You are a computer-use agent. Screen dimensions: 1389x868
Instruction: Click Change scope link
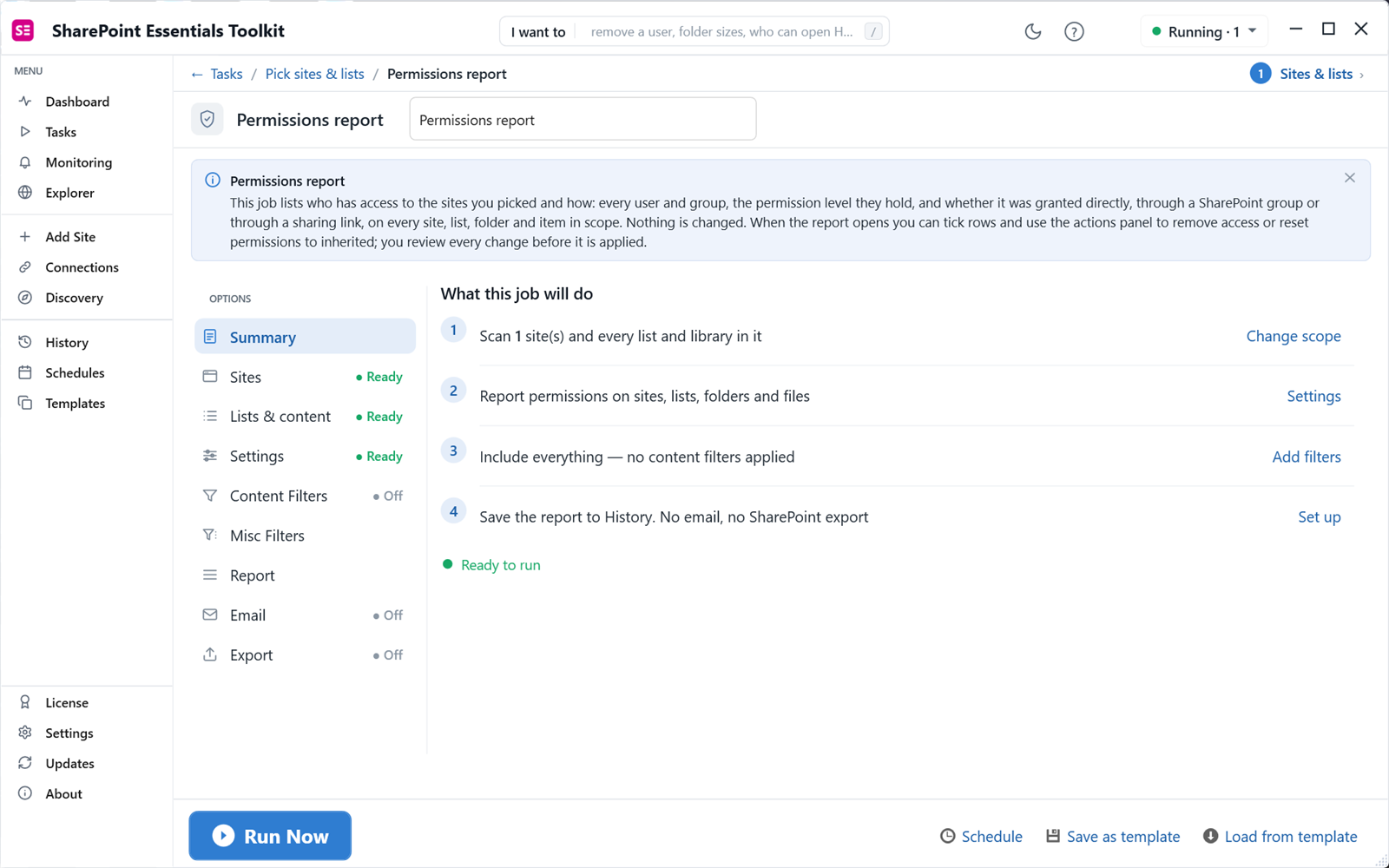1294,336
